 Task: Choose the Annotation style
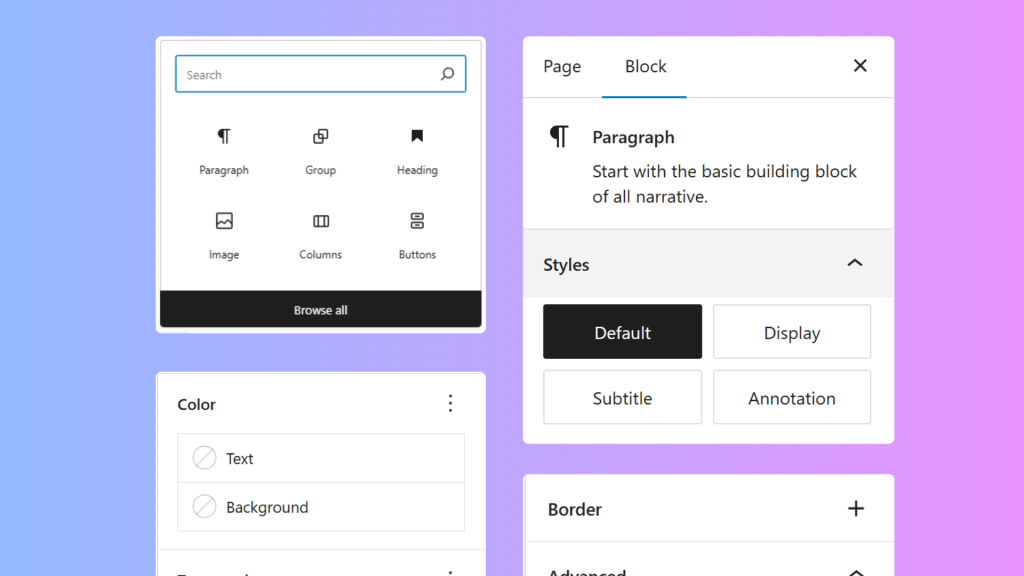(792, 397)
